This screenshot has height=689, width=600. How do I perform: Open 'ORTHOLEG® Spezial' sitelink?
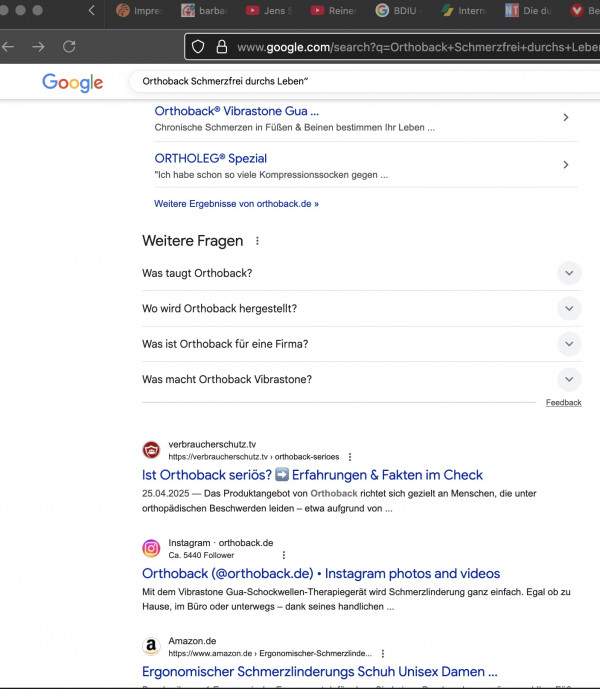(211, 158)
